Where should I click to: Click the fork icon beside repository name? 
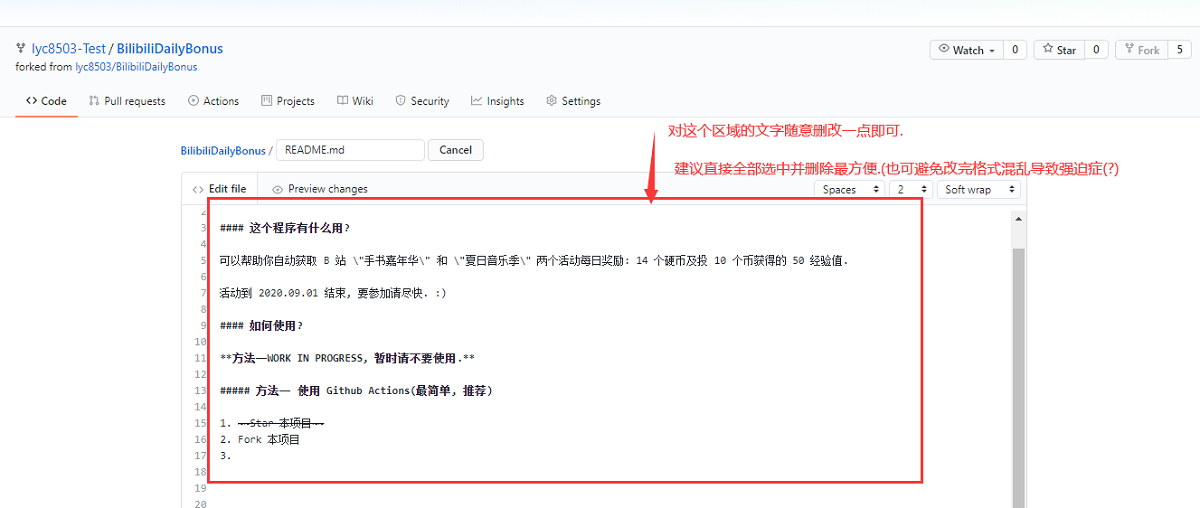(x=21, y=49)
